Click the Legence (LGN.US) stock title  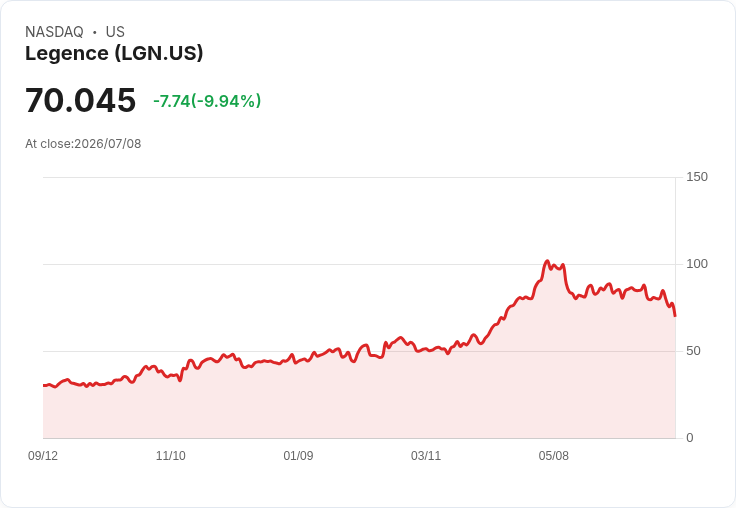click(x=114, y=54)
